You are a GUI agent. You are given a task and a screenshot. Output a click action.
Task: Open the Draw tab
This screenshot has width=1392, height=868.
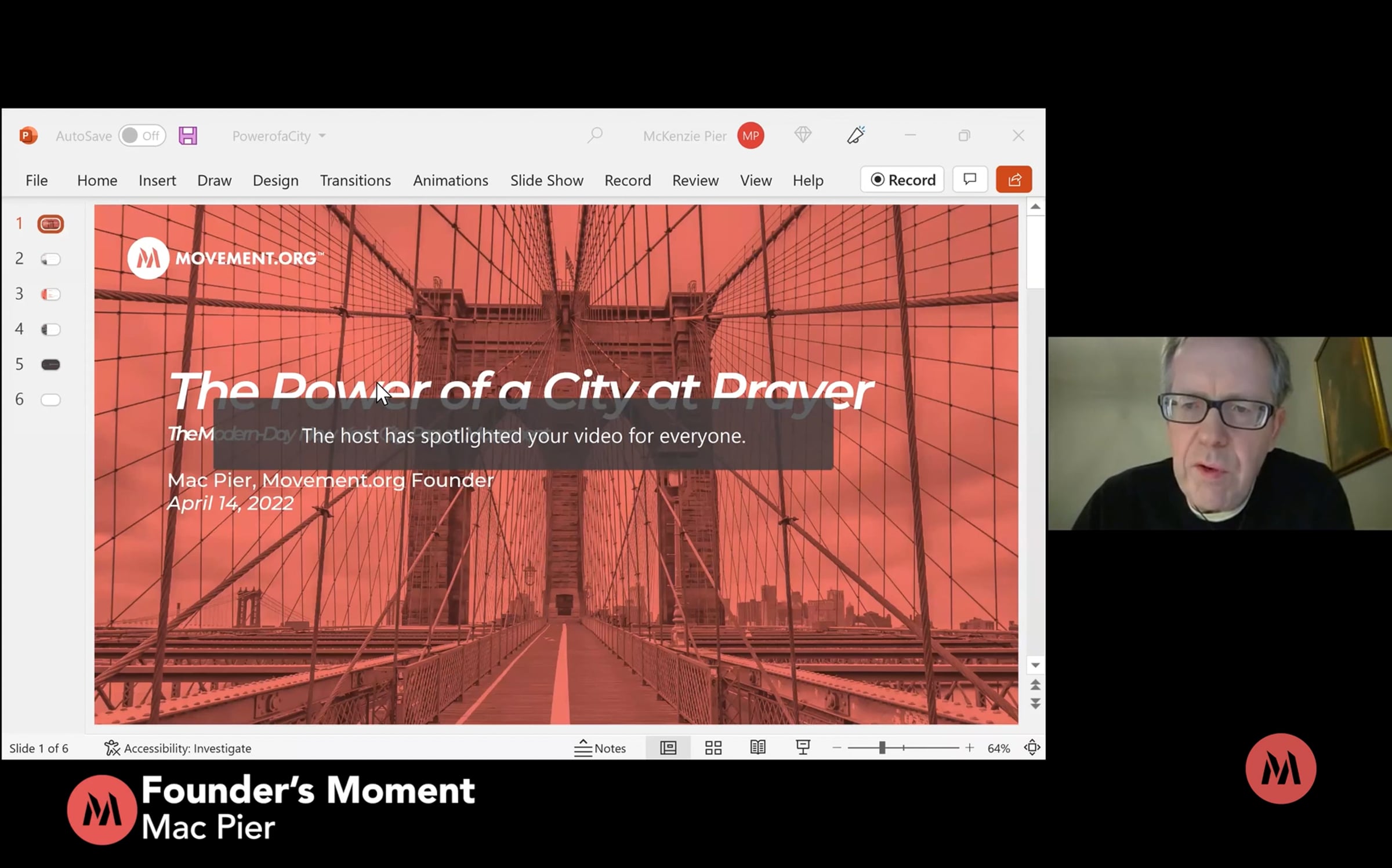pos(215,180)
